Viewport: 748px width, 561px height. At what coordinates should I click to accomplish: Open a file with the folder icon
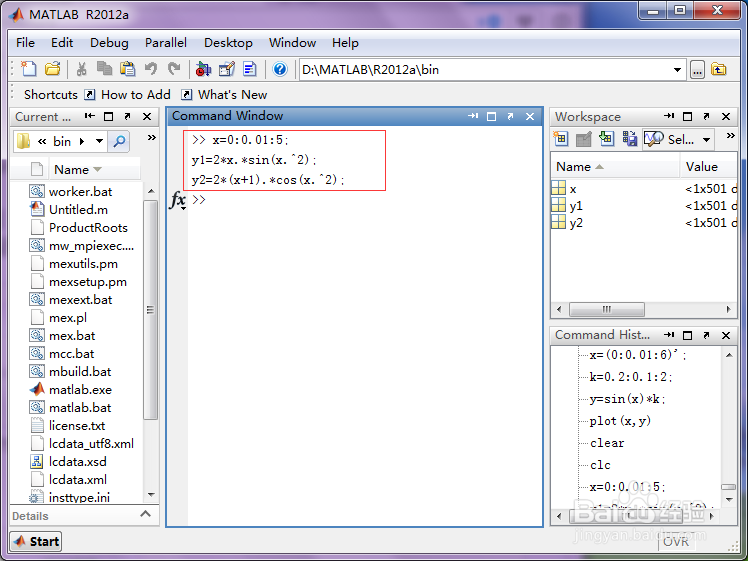click(52, 70)
